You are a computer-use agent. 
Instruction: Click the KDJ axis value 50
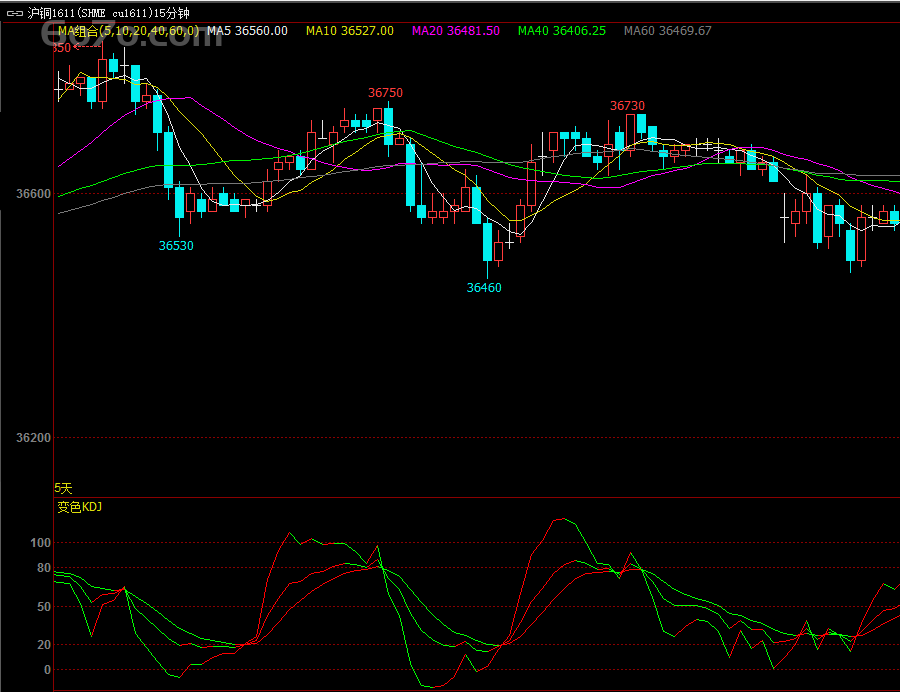click(43, 607)
